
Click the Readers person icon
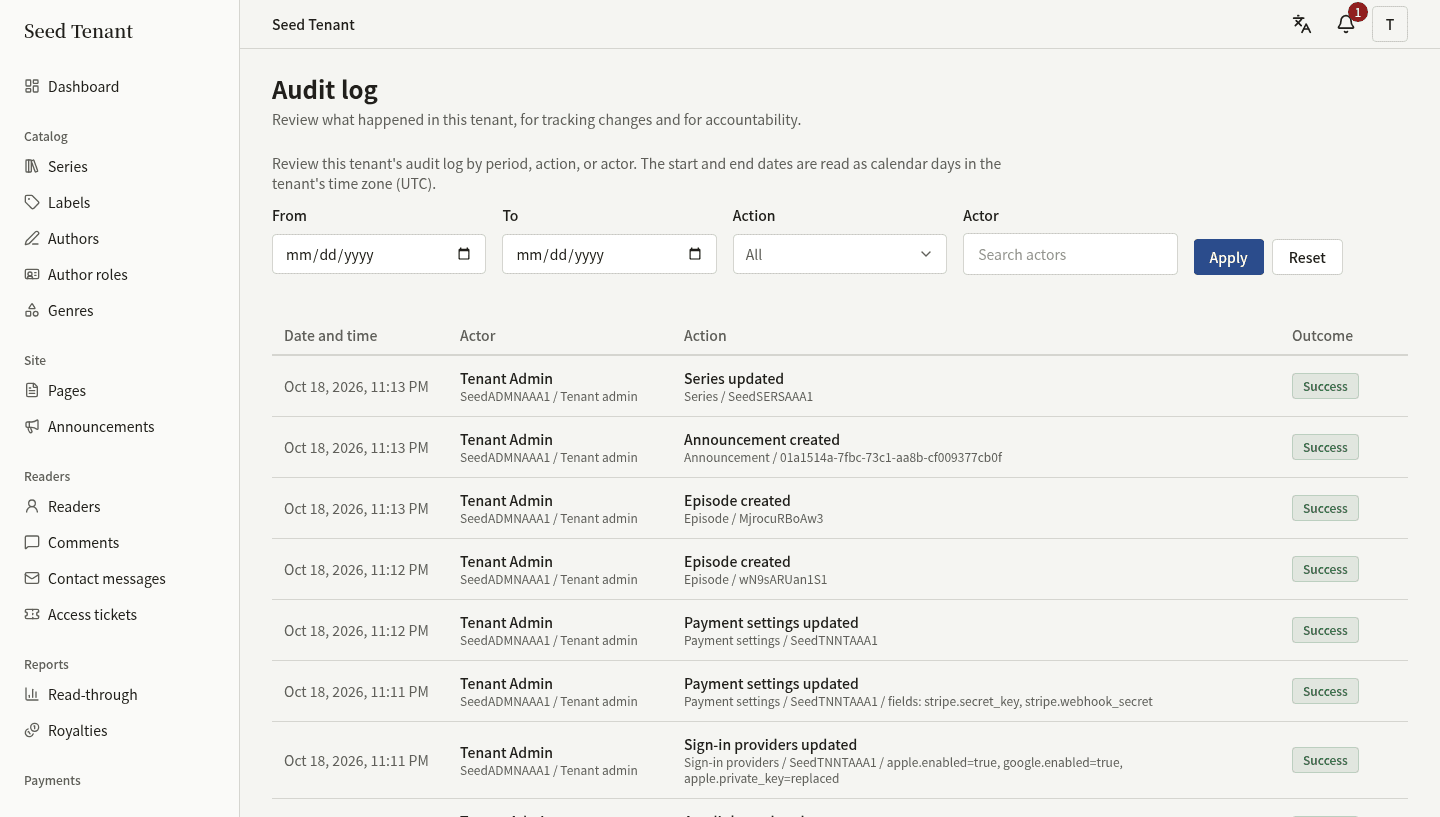[32, 506]
